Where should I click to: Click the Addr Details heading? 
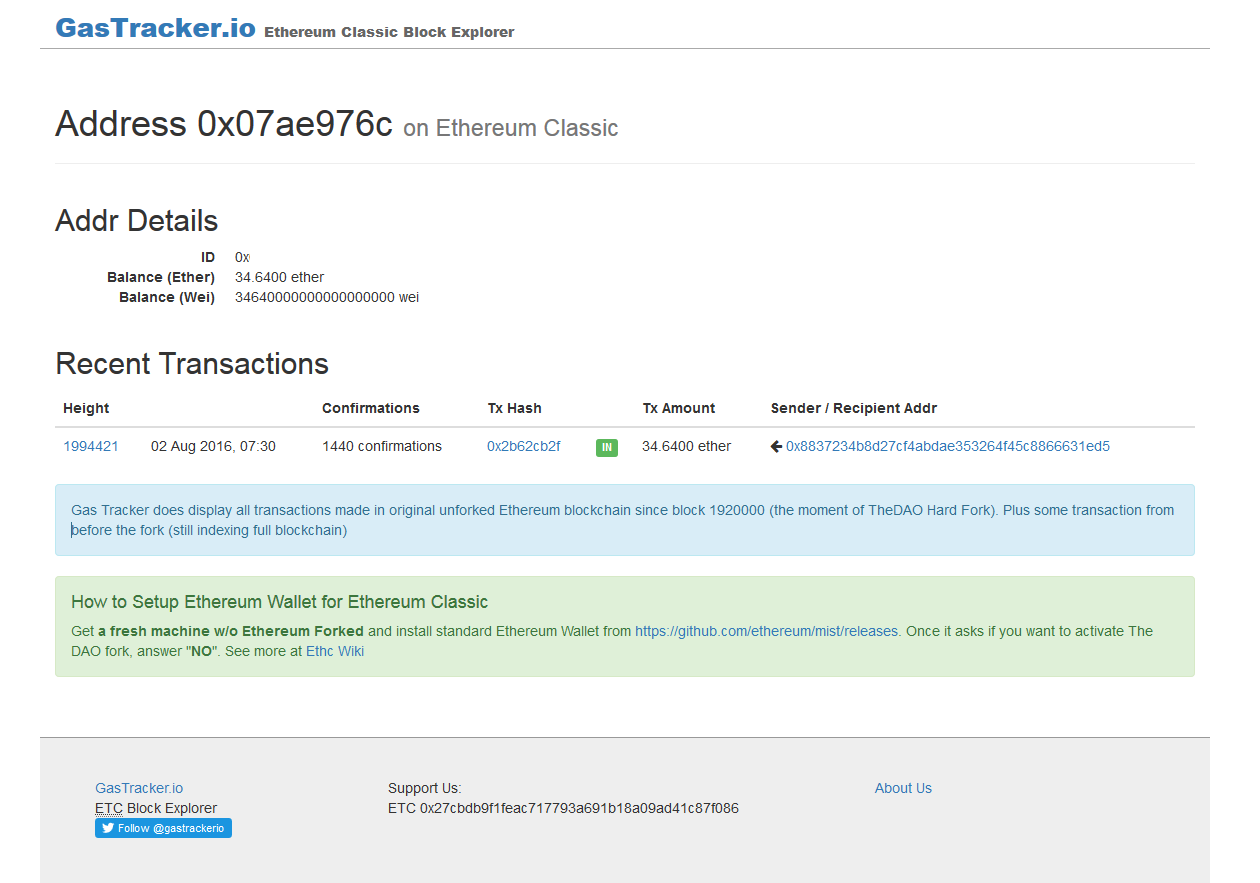[x=137, y=221]
